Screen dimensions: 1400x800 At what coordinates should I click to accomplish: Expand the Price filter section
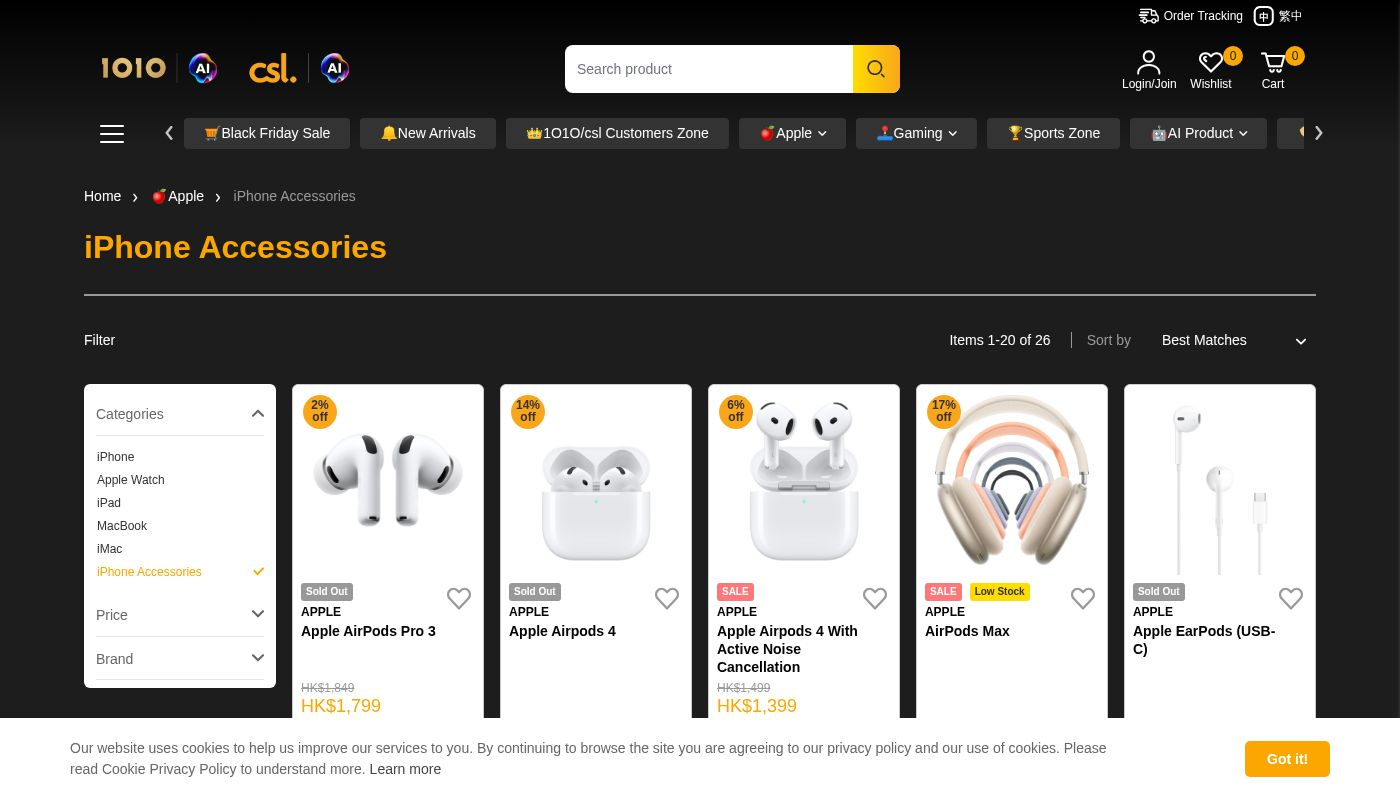[180, 615]
